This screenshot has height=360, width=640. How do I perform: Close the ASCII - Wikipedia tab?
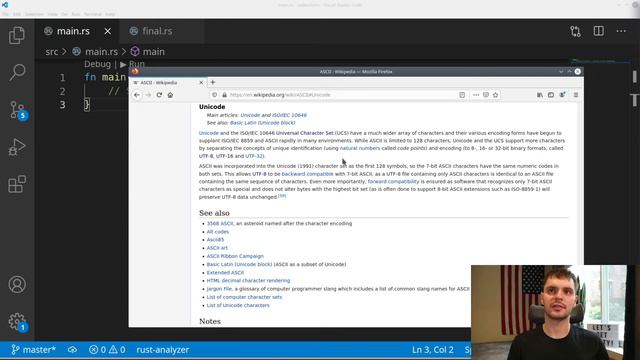(201, 82)
